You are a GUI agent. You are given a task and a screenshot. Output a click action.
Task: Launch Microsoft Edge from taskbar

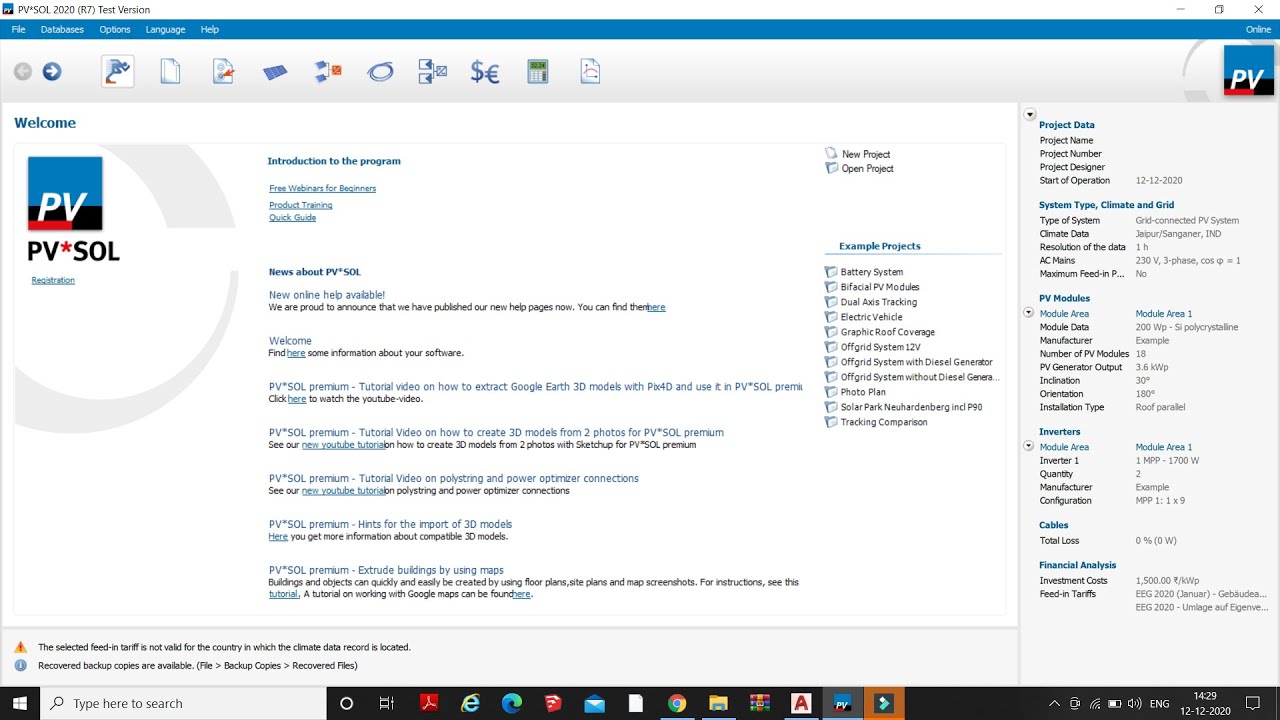tap(512, 703)
